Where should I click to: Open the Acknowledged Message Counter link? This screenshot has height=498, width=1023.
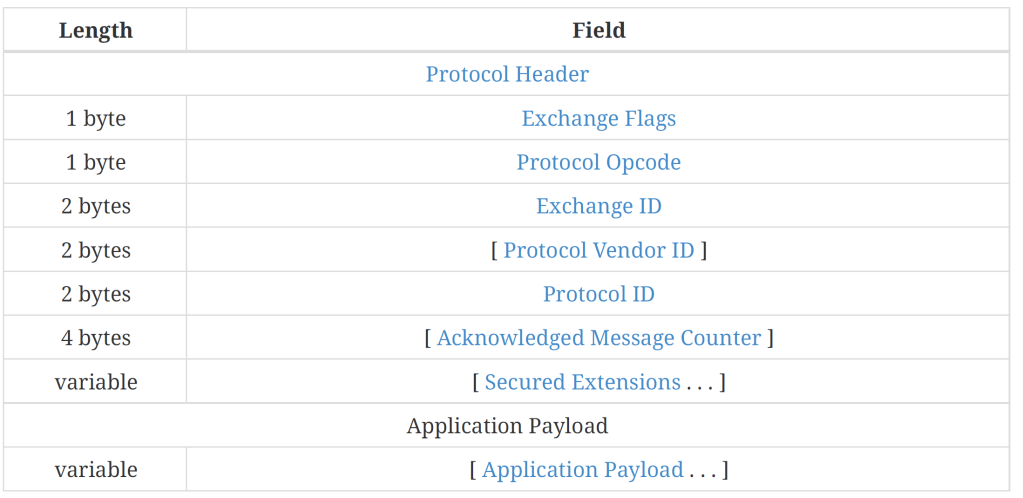point(598,338)
